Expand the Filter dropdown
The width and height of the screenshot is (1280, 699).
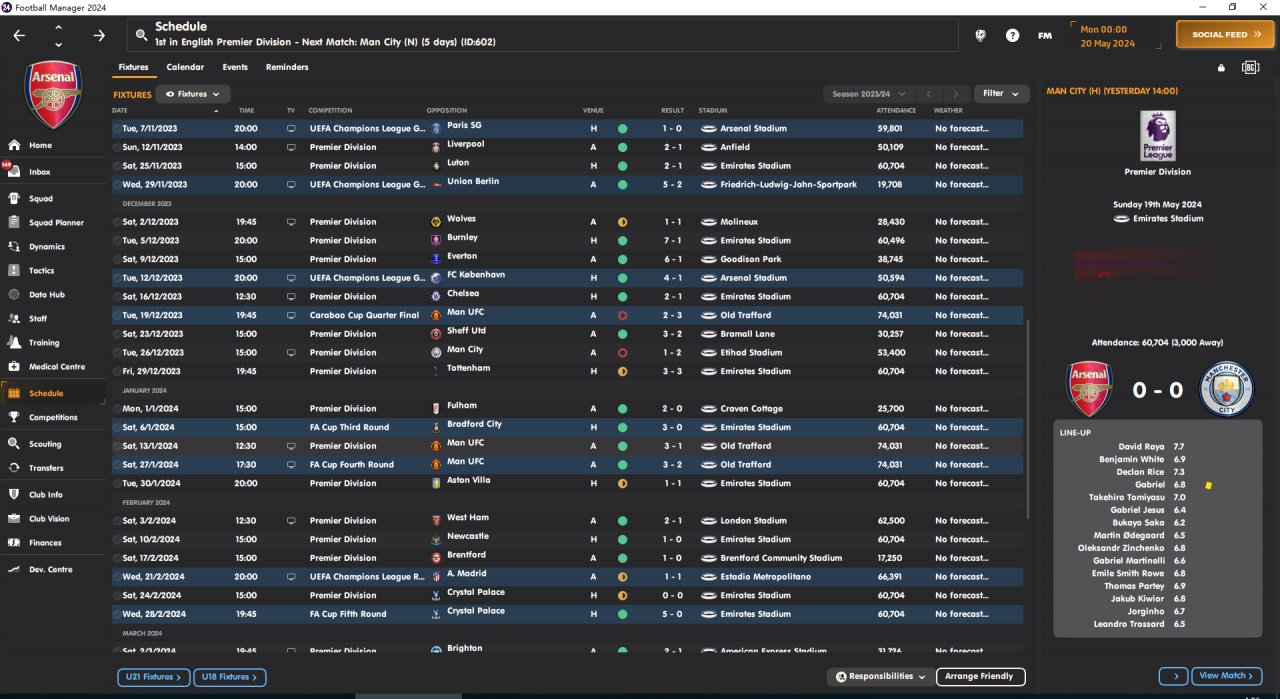click(x=1001, y=94)
